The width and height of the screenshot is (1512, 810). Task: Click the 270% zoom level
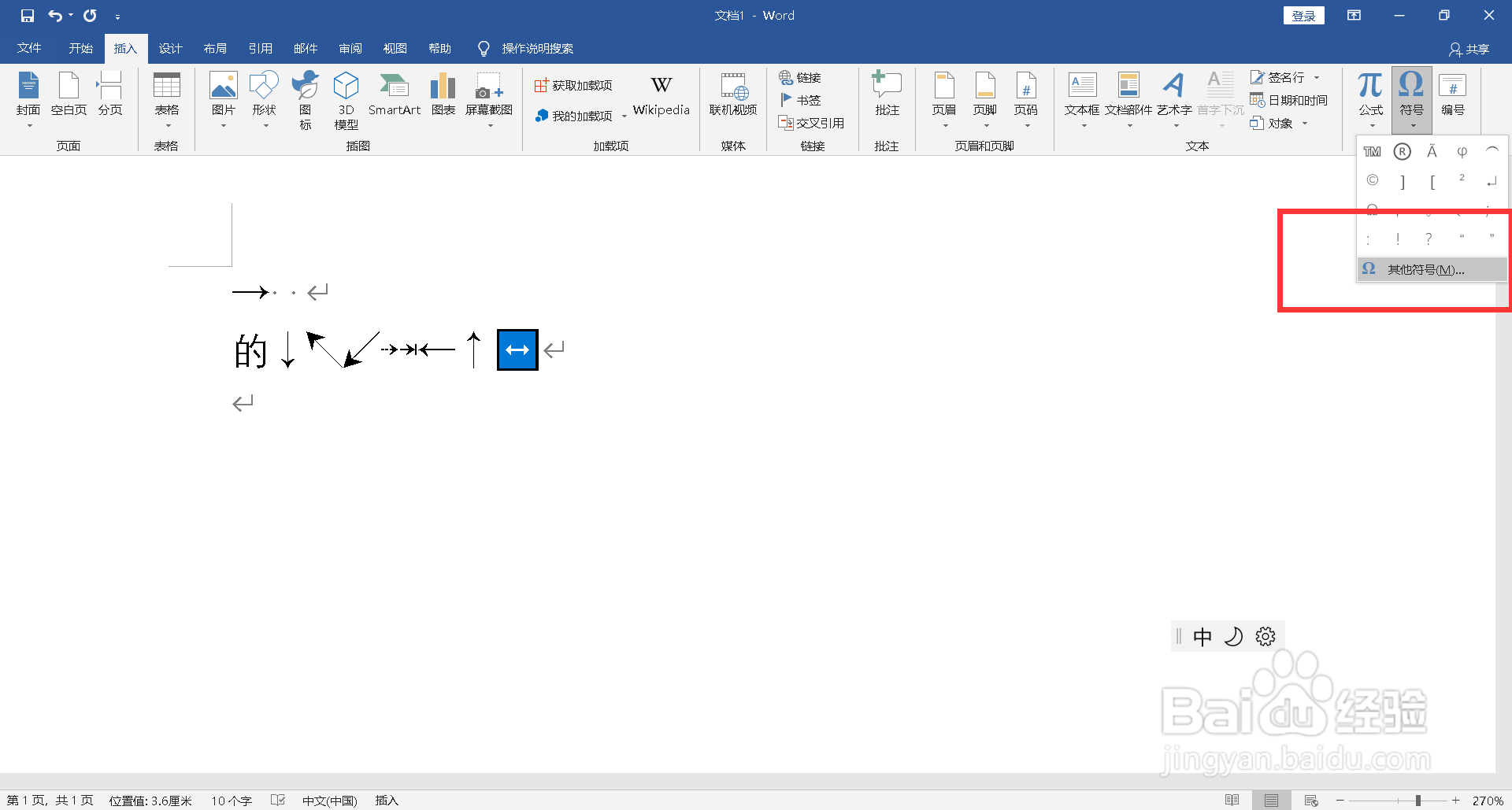tap(1488, 801)
